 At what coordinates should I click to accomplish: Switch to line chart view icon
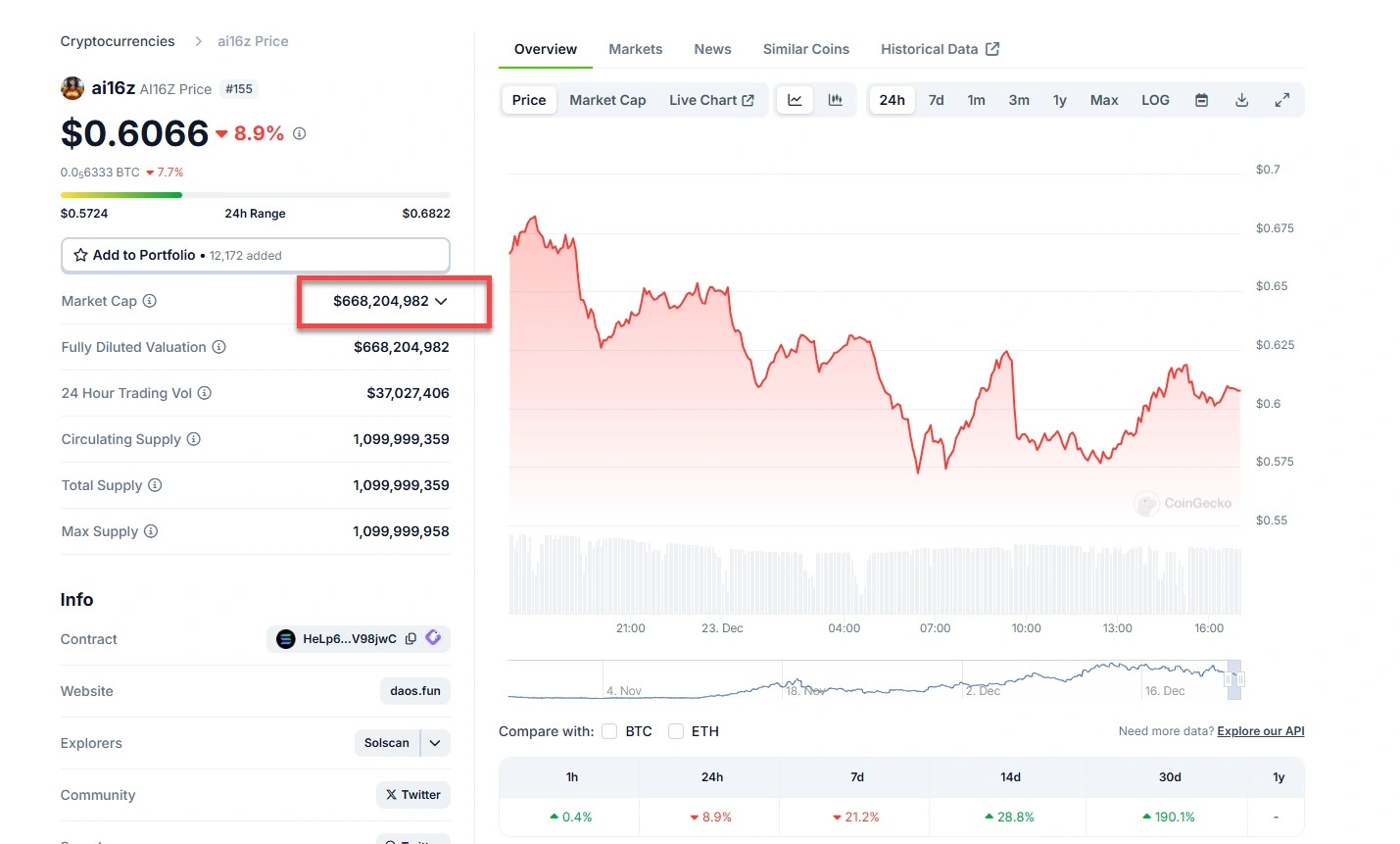point(795,100)
